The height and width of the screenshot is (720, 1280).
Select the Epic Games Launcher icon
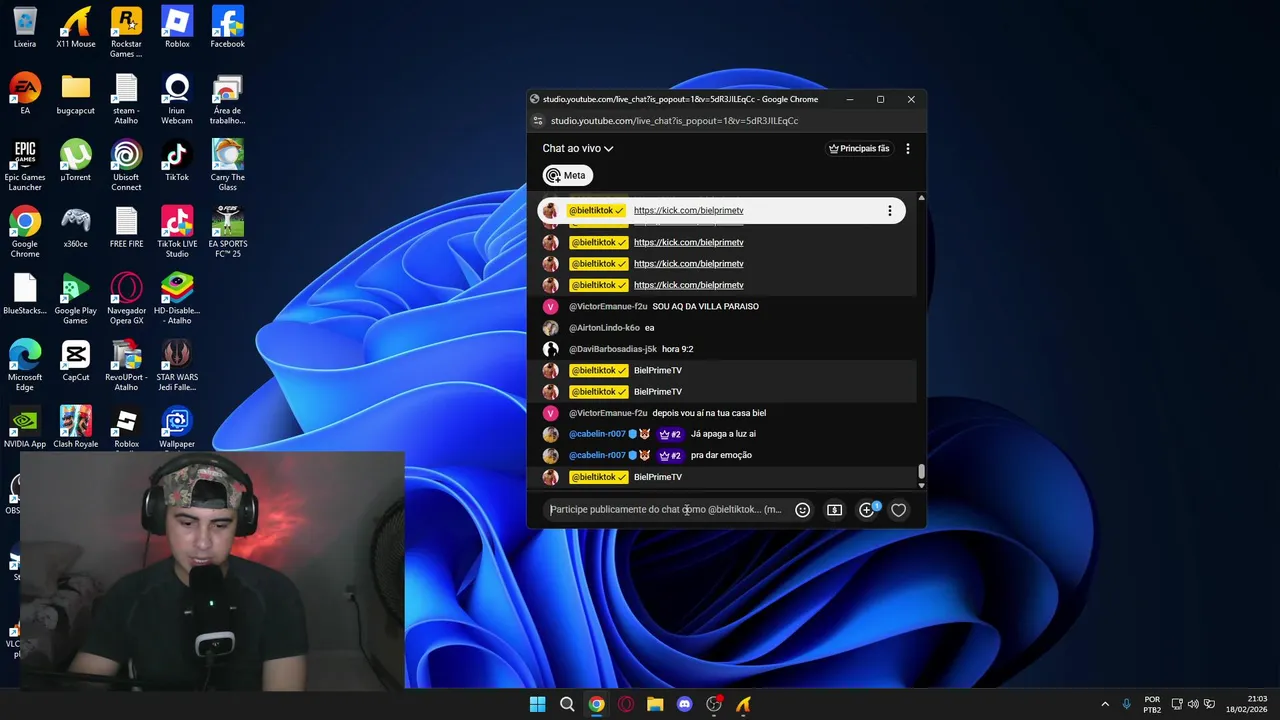pyautogui.click(x=25, y=166)
